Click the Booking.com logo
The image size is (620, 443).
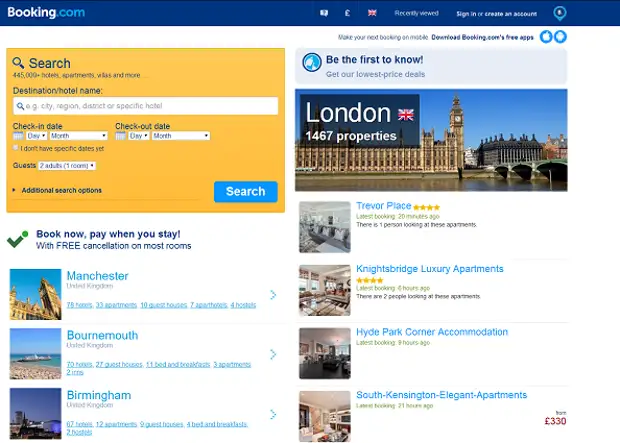[x=46, y=13]
